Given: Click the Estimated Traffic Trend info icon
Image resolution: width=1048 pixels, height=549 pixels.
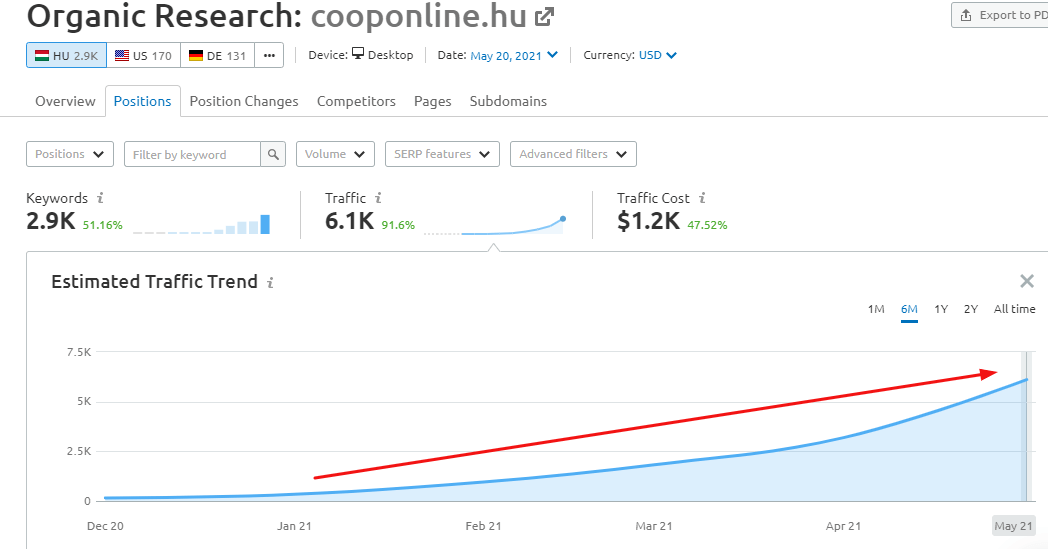Looking at the screenshot, I should (270, 282).
